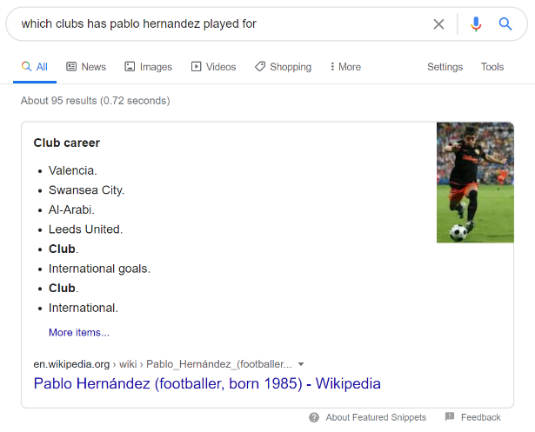Click the More items... link
The height and width of the screenshot is (432, 535).
(79, 332)
